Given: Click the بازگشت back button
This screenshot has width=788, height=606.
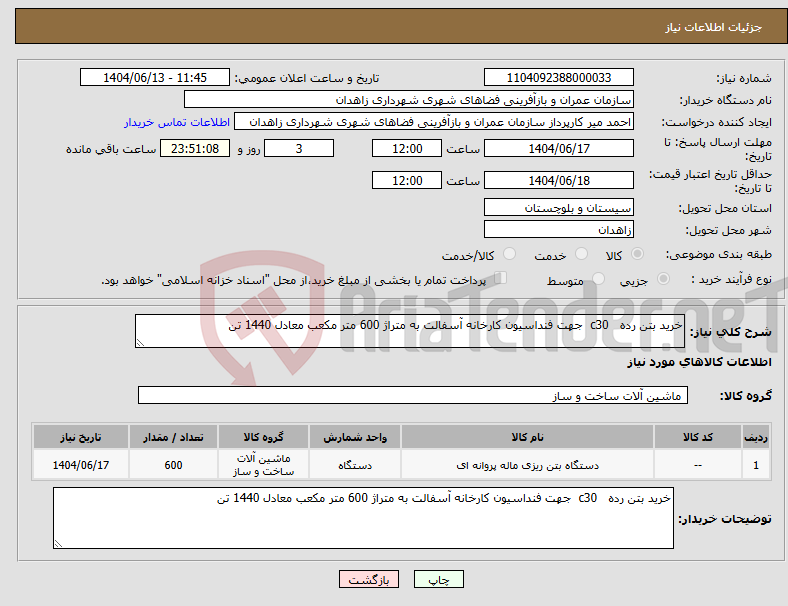Looking at the screenshot, I should click(369, 579).
